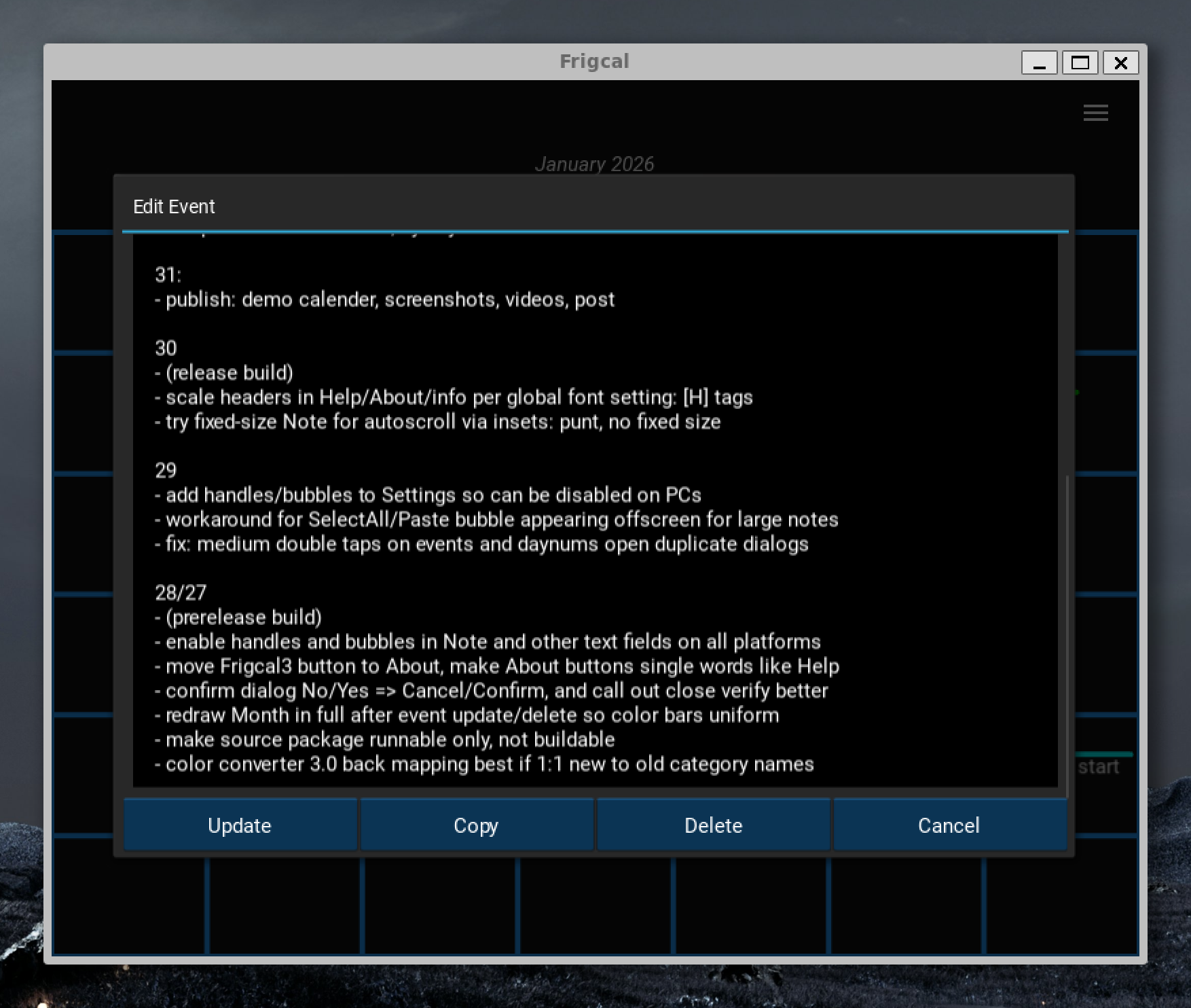Click on the "(release build)" note line
The image size is (1191, 1008).
click(x=230, y=373)
